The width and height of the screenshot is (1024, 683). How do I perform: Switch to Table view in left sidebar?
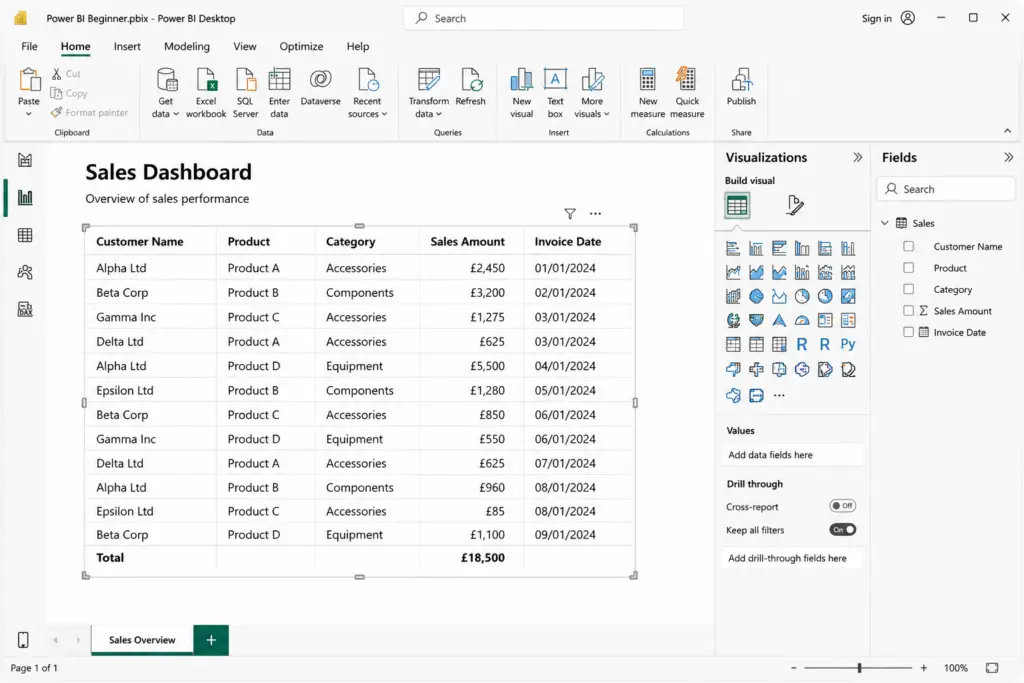(25, 235)
